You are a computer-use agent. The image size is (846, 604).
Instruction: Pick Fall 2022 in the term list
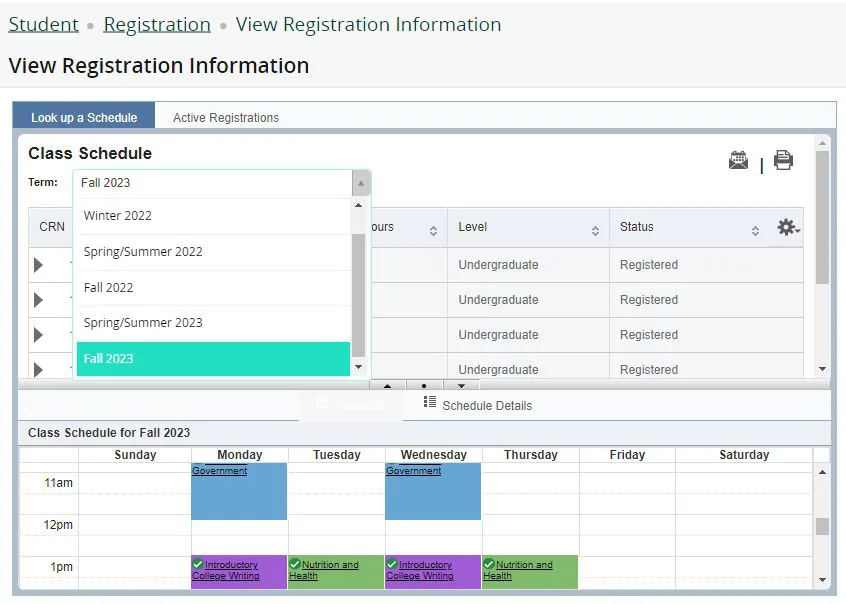214,288
